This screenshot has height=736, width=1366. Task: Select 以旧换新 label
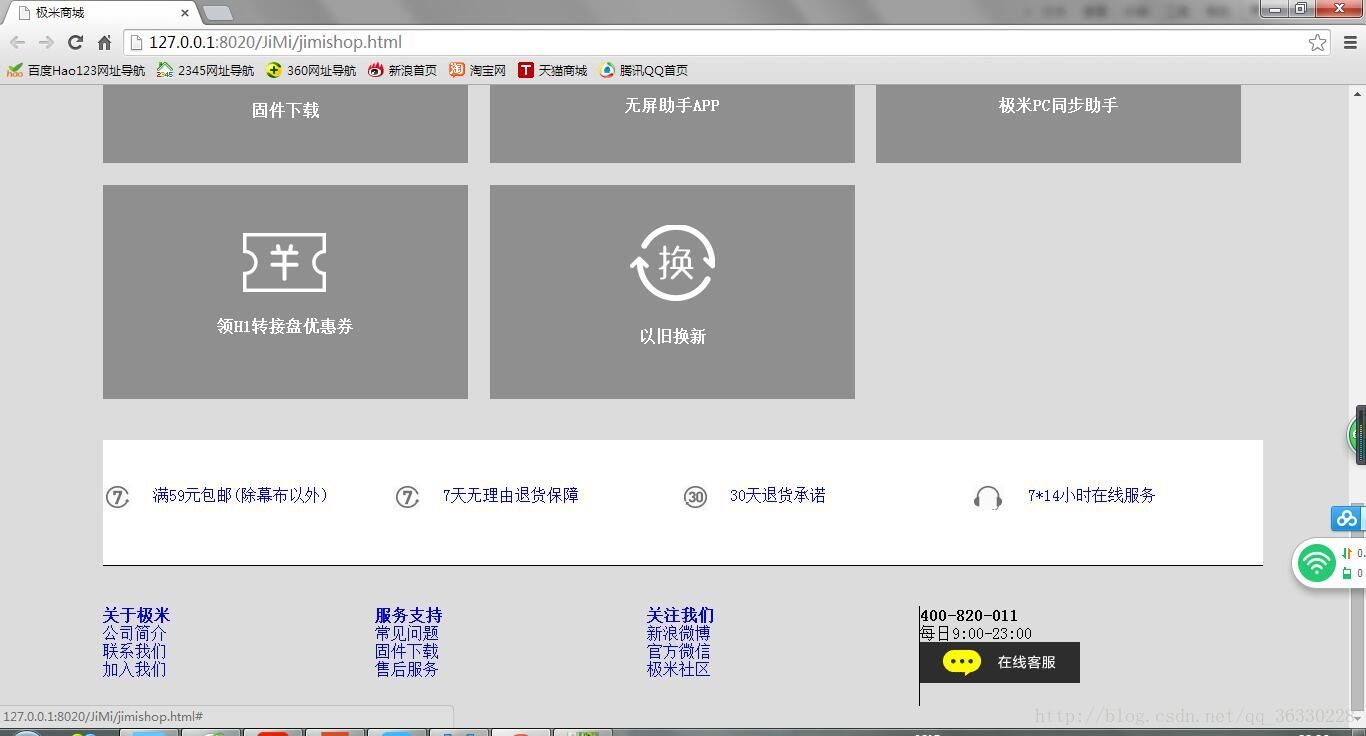tap(672, 336)
